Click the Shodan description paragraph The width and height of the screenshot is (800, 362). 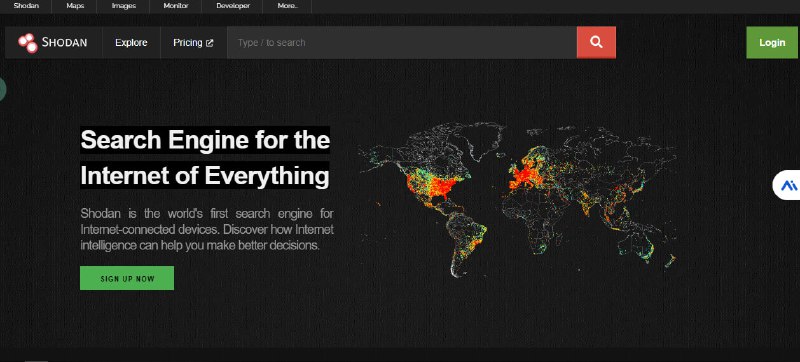tap(207, 229)
